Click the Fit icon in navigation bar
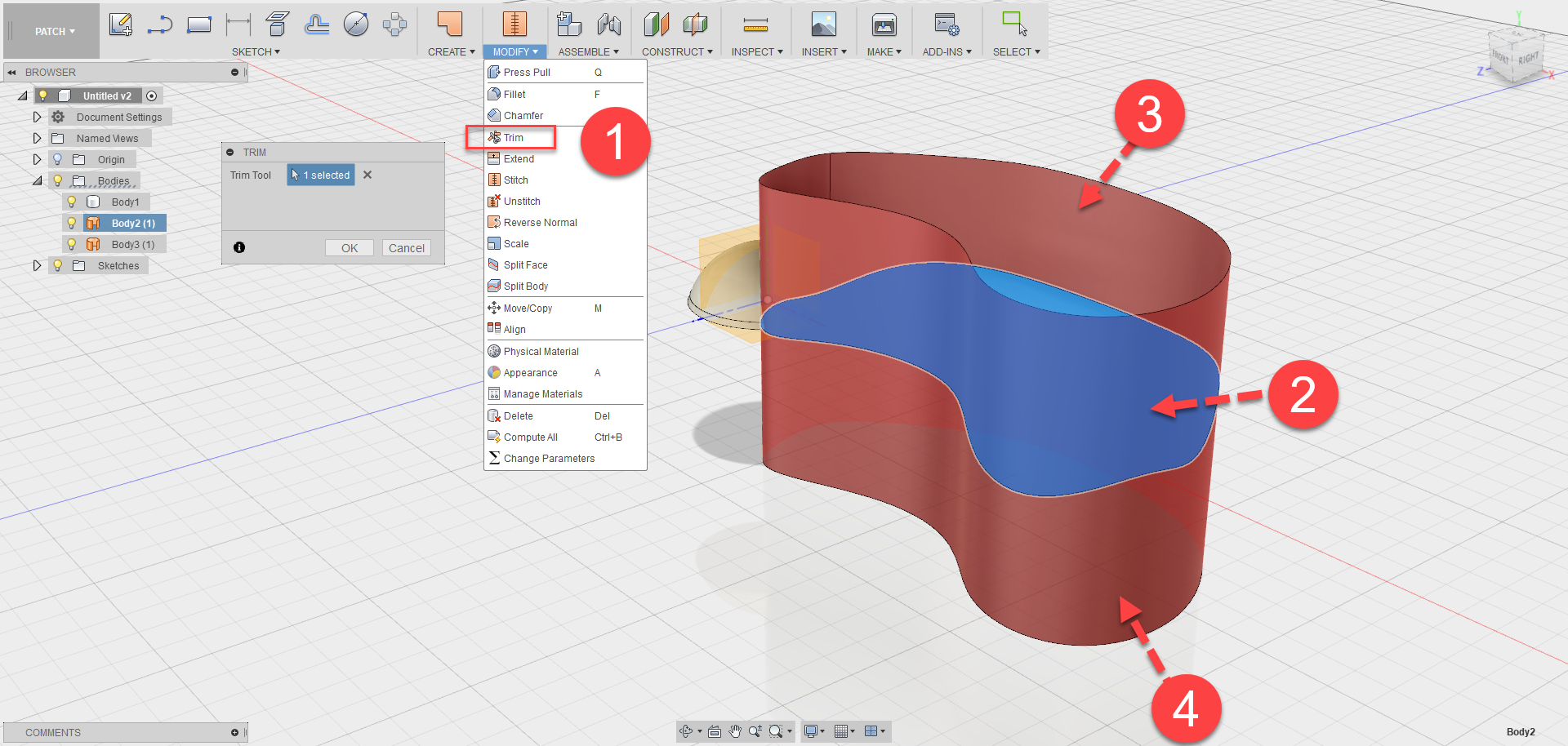The width and height of the screenshot is (1568, 746). point(777,731)
